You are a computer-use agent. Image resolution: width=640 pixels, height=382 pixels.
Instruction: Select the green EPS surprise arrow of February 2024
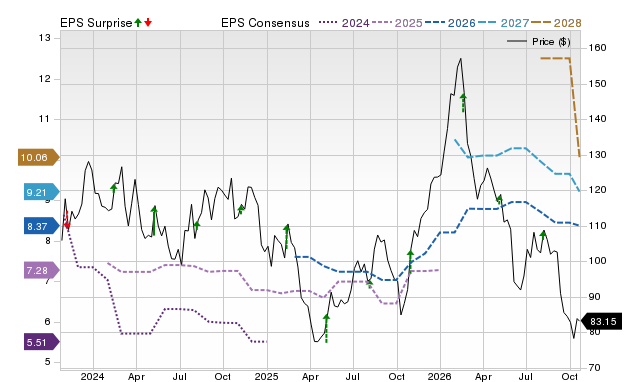coord(114,188)
